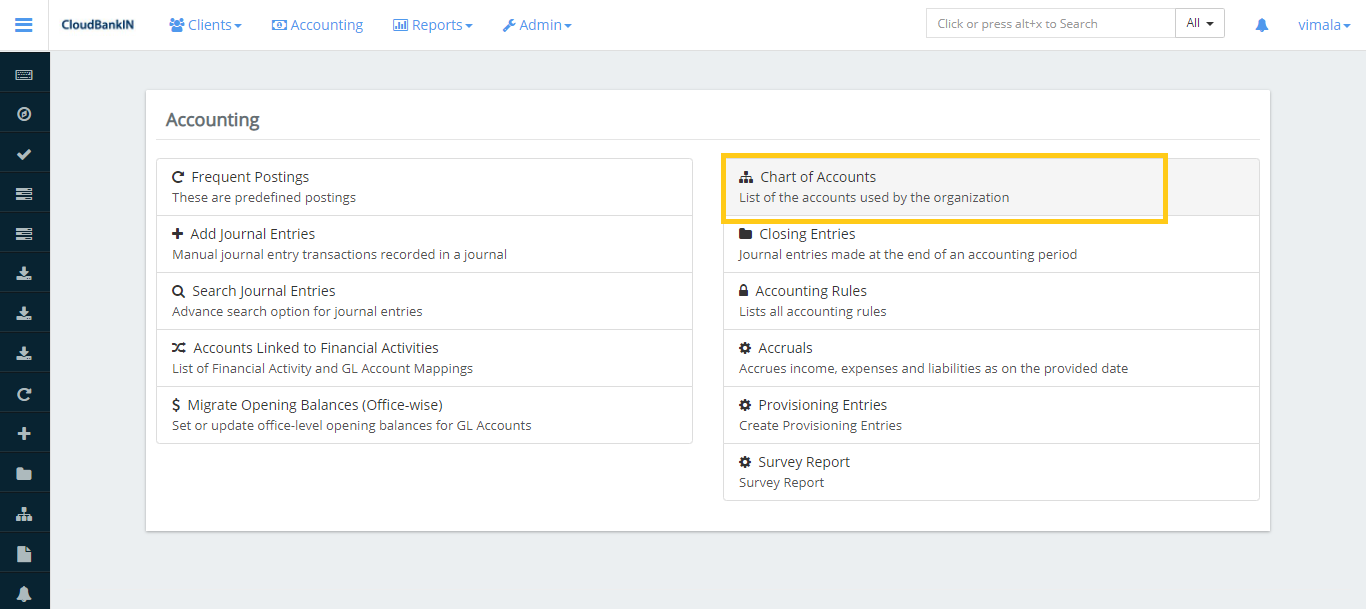Screen dimensions: 1366x609
Task: Select the checker inbox checkmark icon
Action: (24, 153)
